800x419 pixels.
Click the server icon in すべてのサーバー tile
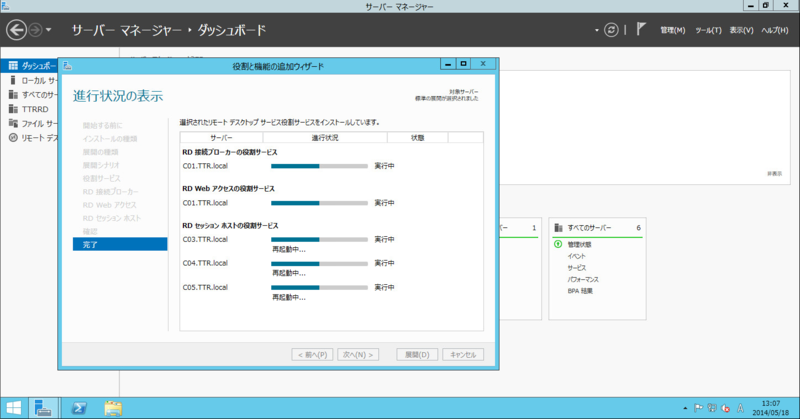click(x=558, y=228)
